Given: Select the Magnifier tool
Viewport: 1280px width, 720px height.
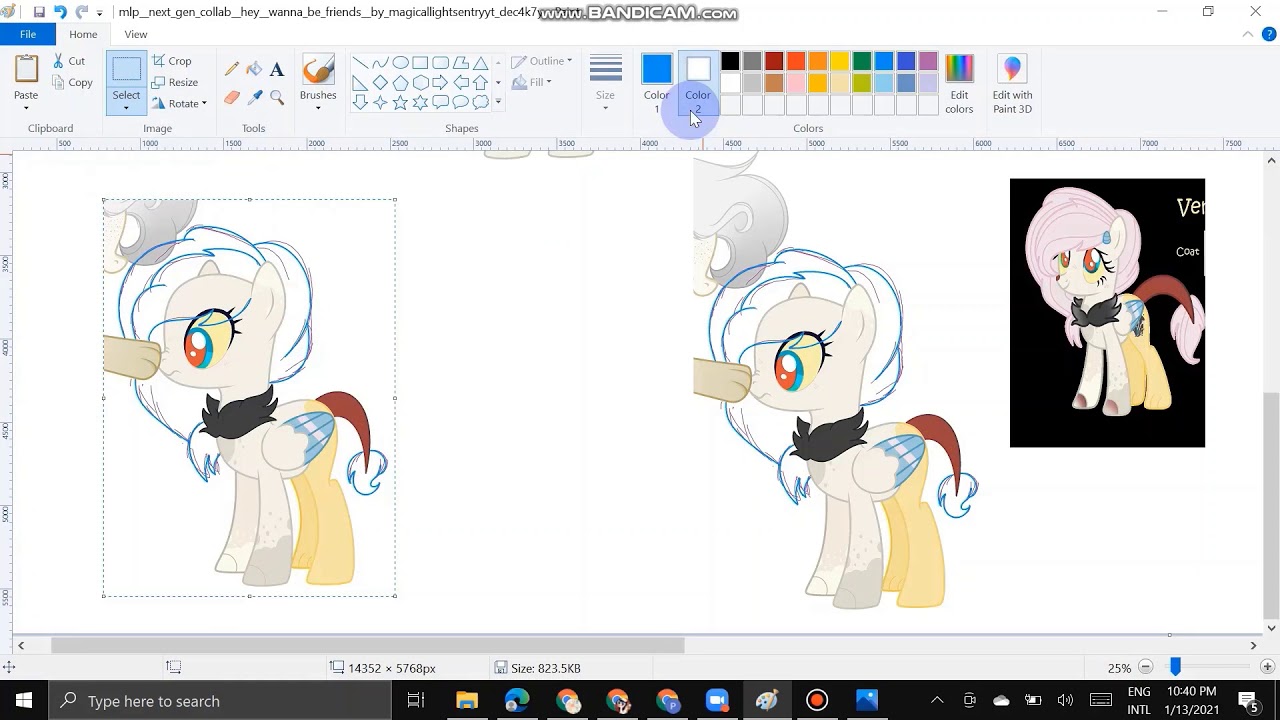Looking at the screenshot, I should (x=277, y=97).
